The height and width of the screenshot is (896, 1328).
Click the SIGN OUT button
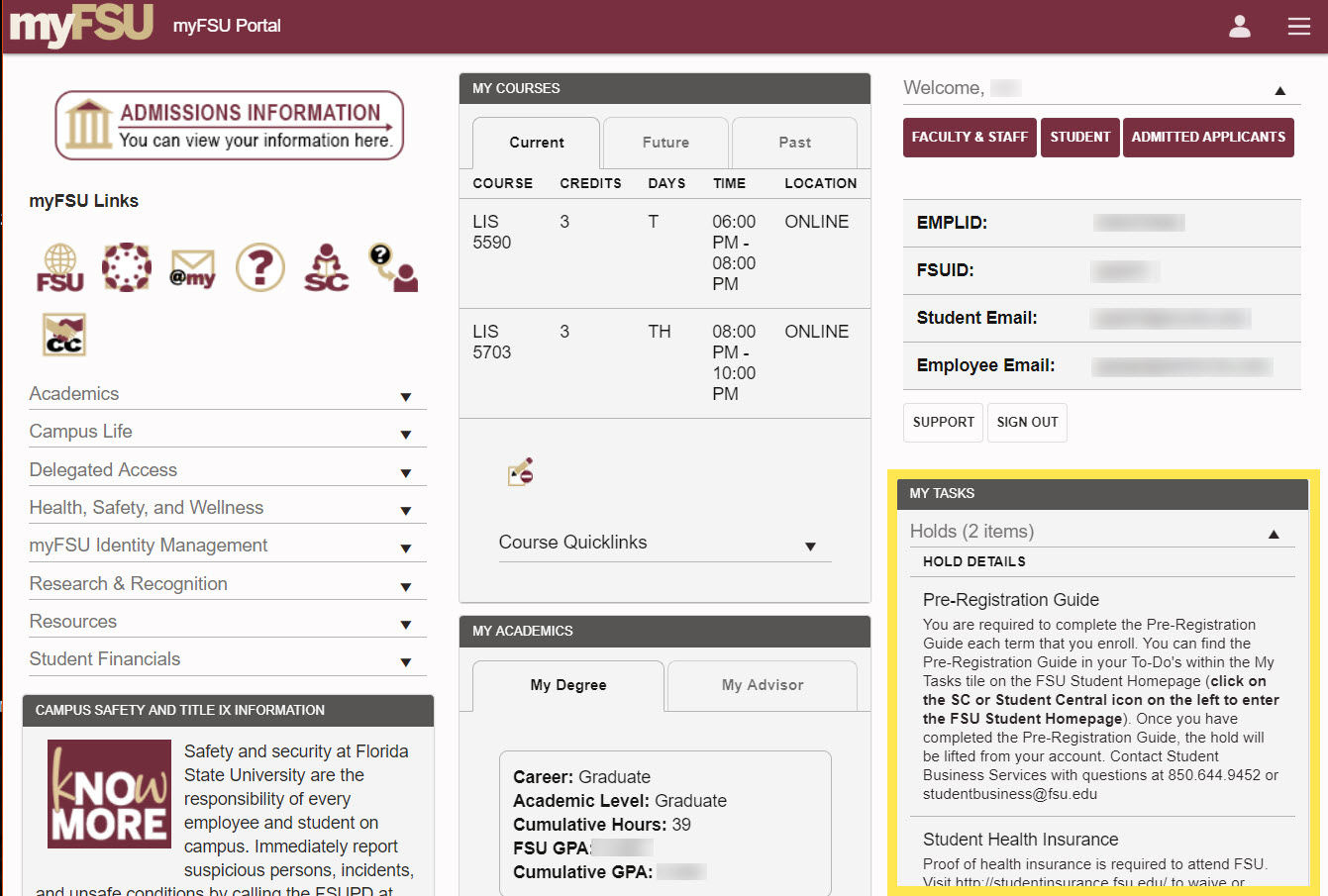(x=1027, y=422)
